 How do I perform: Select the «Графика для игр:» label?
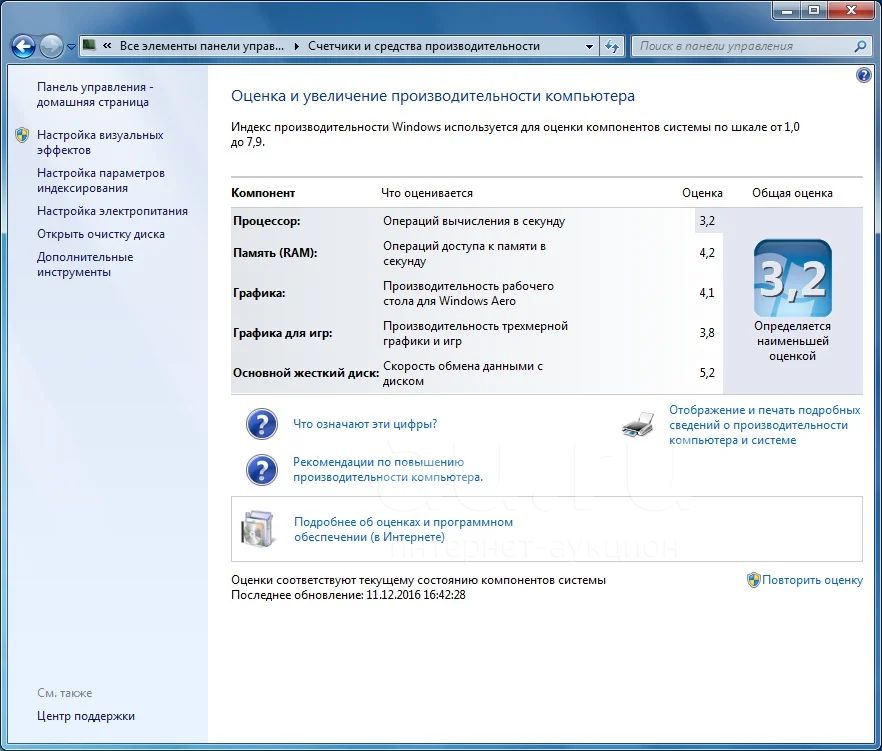coord(282,333)
